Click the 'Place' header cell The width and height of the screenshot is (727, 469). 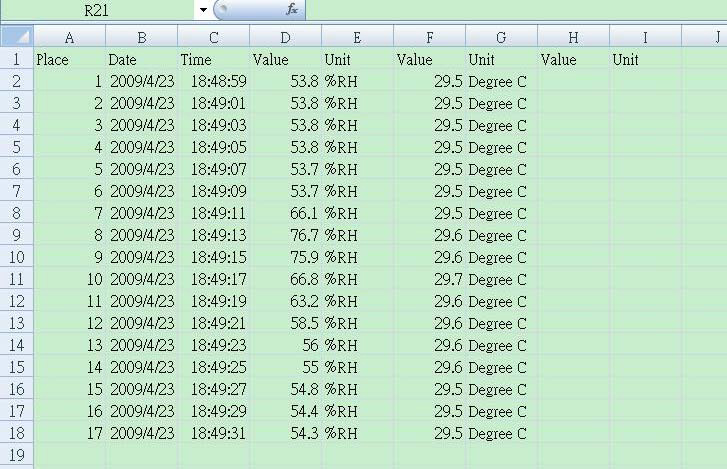pos(70,59)
